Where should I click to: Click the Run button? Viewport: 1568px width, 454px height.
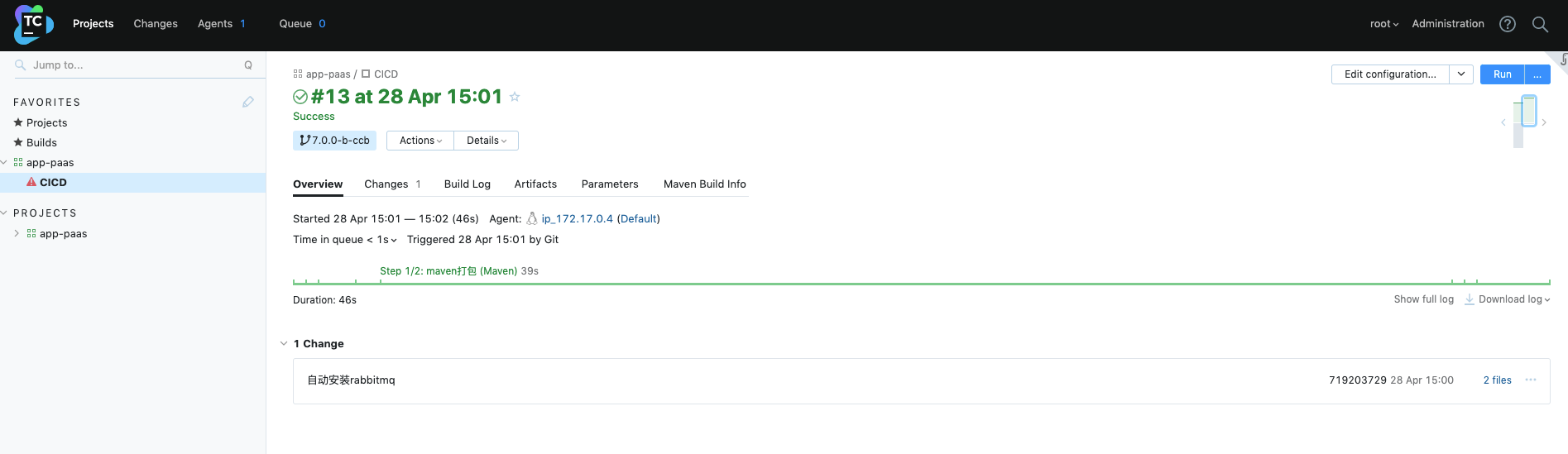pyautogui.click(x=1503, y=74)
